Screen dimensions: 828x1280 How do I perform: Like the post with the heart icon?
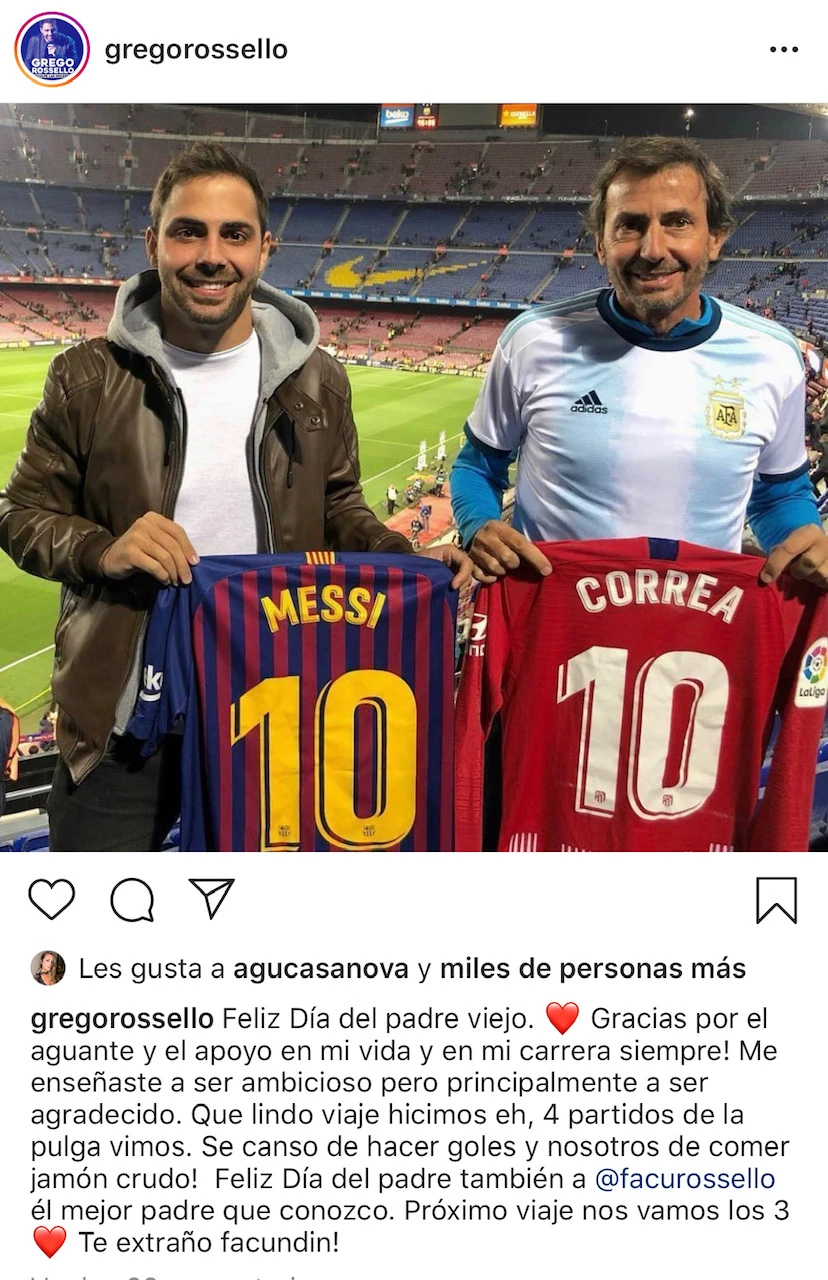(51, 899)
